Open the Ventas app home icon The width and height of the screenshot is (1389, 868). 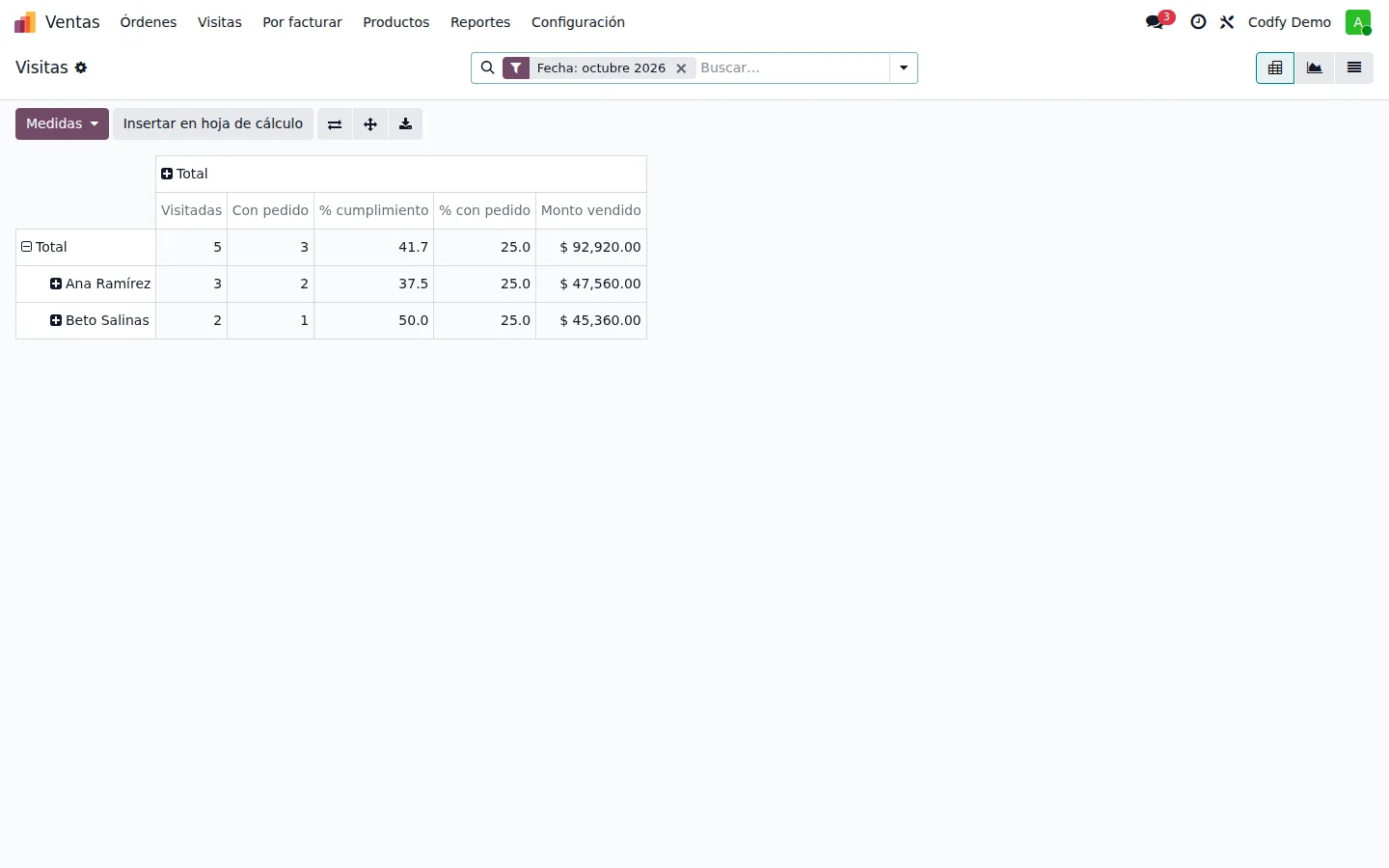[25, 22]
